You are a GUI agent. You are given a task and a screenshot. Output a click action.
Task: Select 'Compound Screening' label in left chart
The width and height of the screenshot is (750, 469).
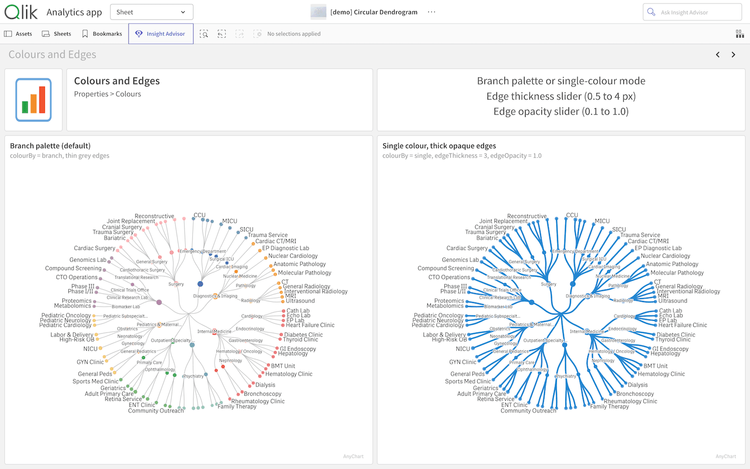[x=73, y=268]
